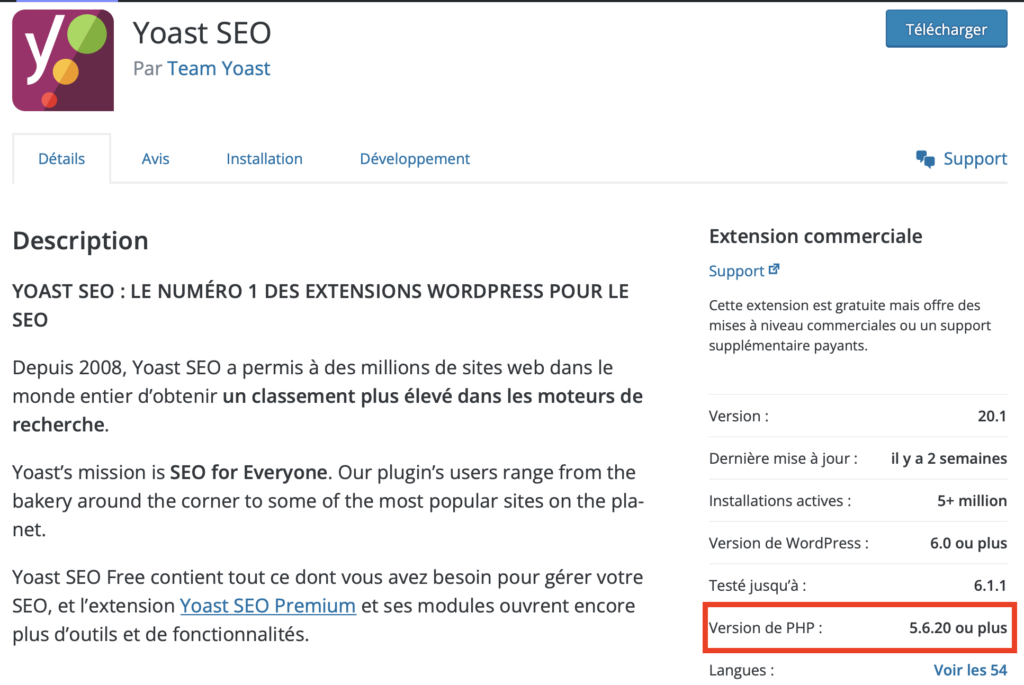Click the 'YOAST SEO : LE NUMÉRO 1' subheading

pos(320,305)
